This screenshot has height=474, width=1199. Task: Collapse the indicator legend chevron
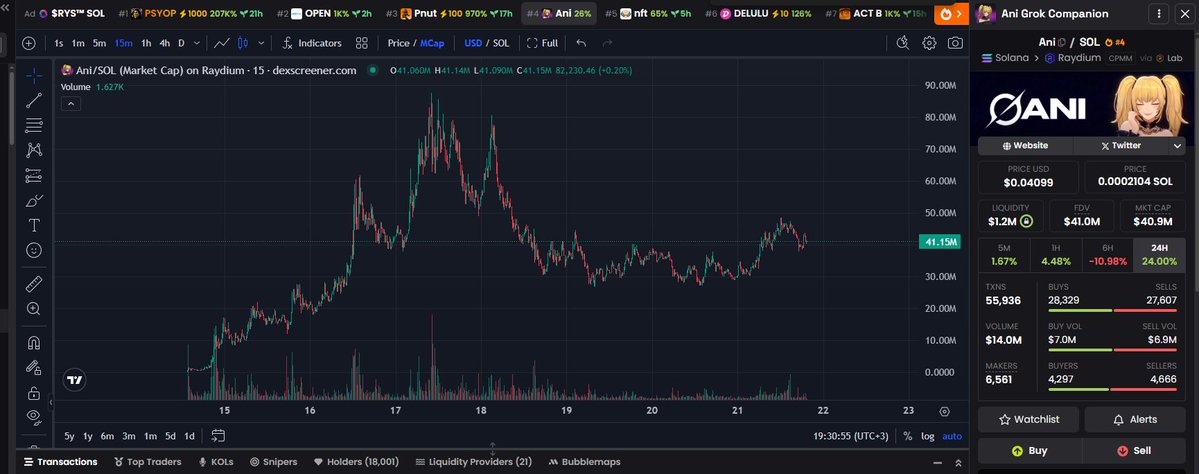click(x=70, y=103)
